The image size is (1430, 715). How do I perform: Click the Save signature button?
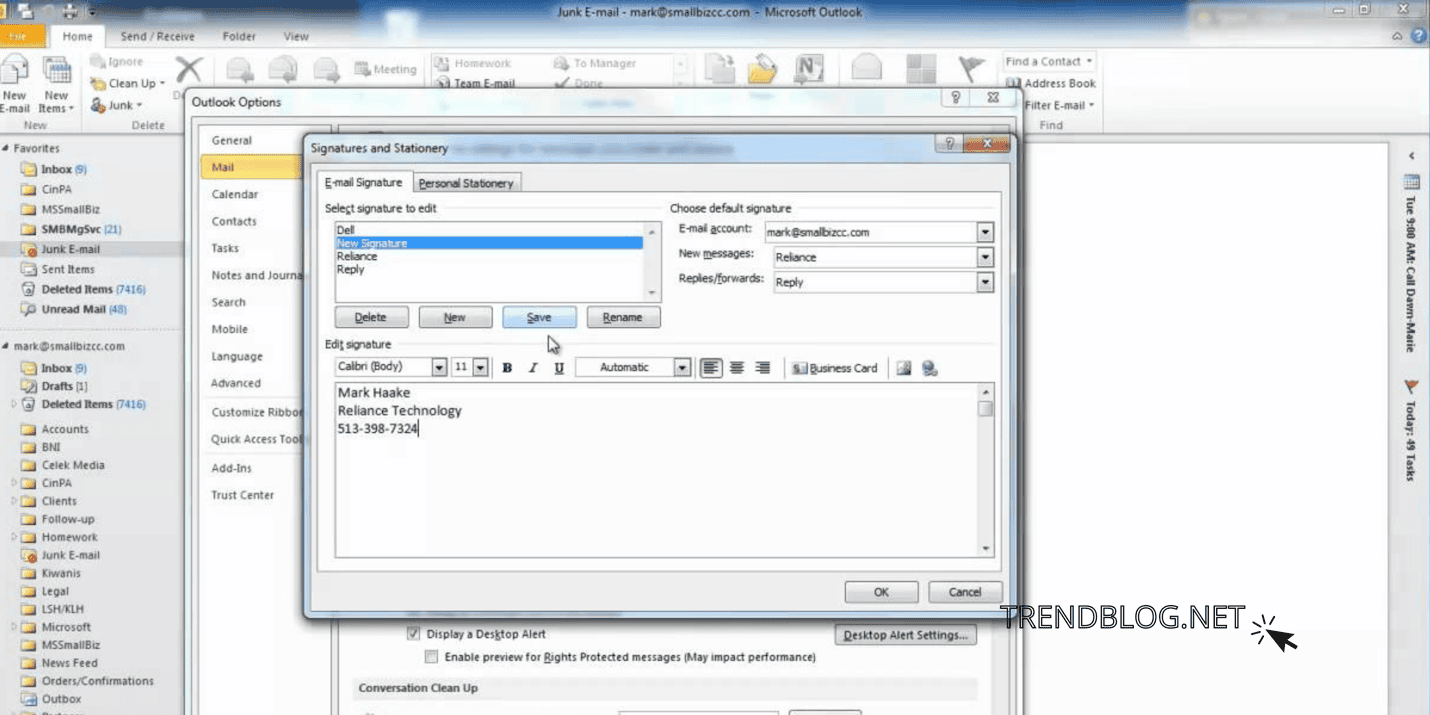[x=539, y=317]
